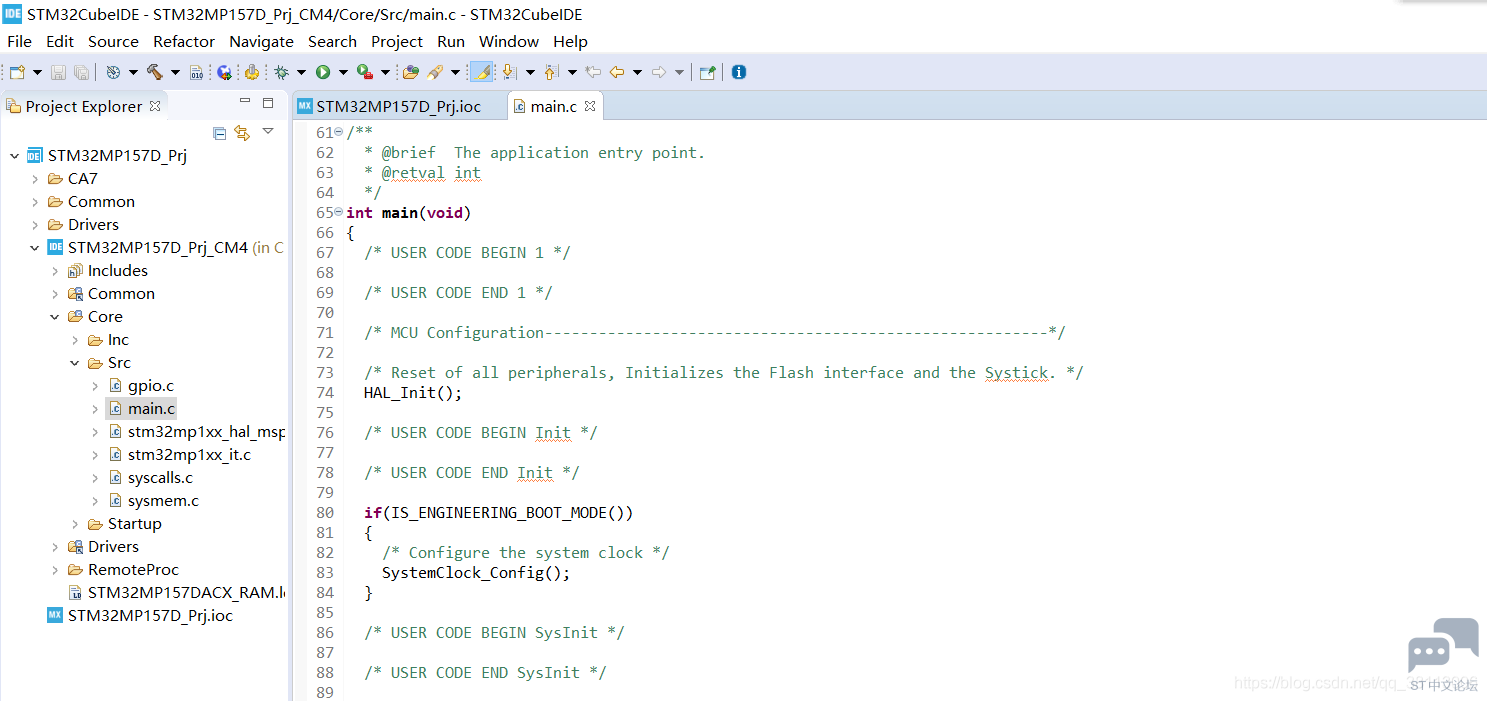Open the External Tools dropdown arrow
The height and width of the screenshot is (701, 1487).
(x=385, y=72)
